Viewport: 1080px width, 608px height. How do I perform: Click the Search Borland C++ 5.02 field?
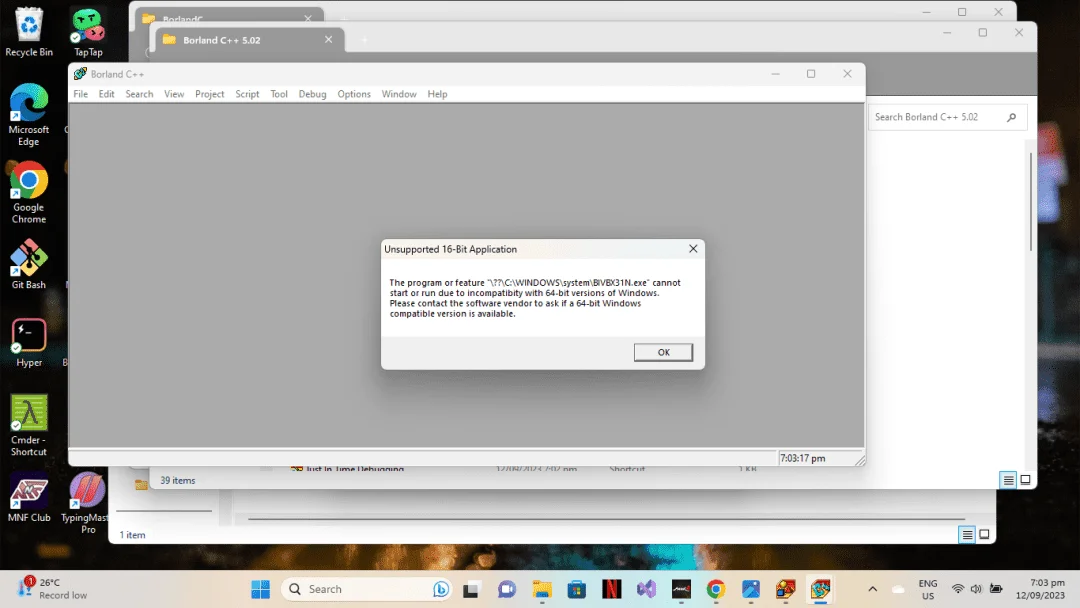[x=948, y=117]
